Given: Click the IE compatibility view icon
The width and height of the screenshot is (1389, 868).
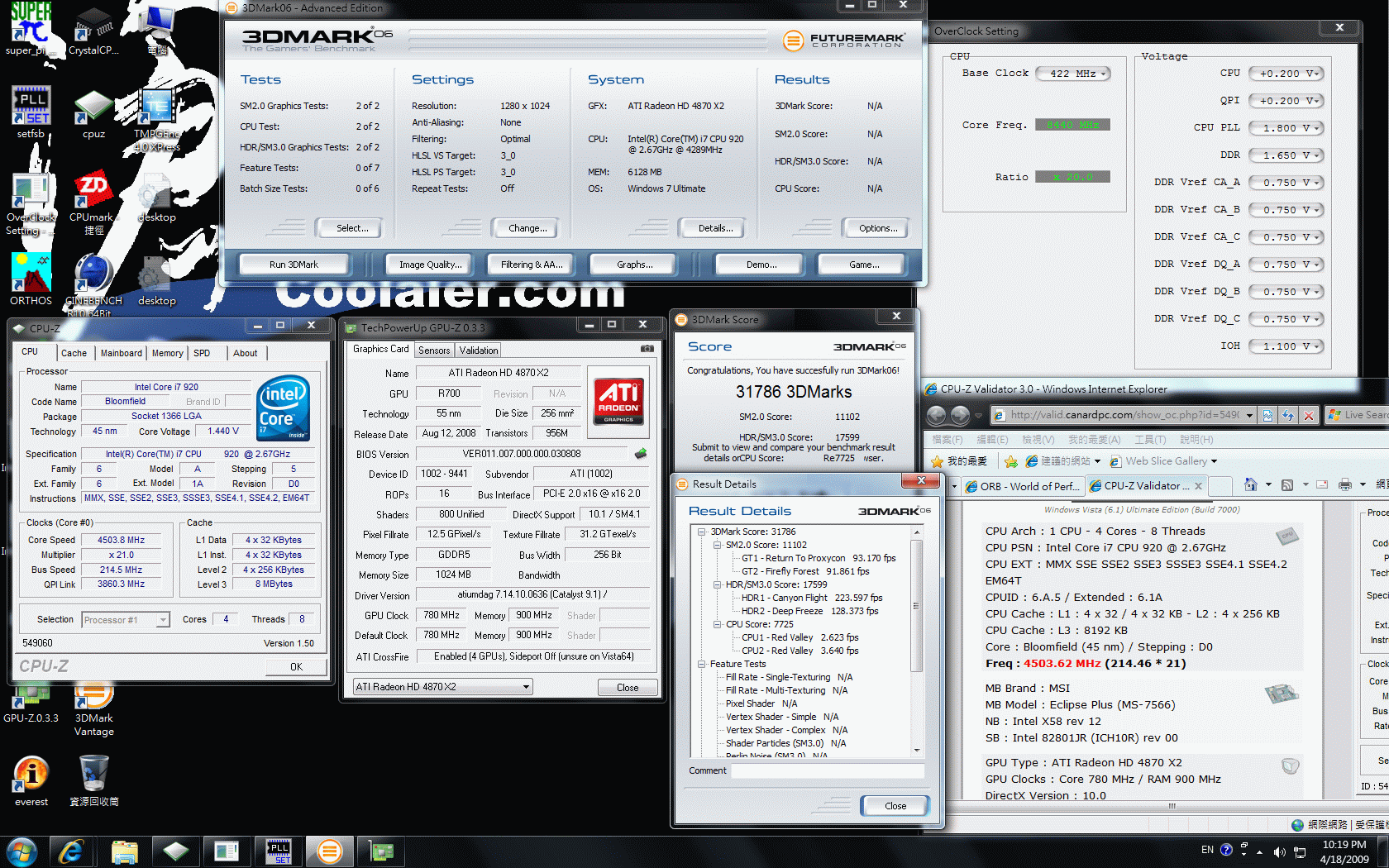Looking at the screenshot, I should [1267, 415].
